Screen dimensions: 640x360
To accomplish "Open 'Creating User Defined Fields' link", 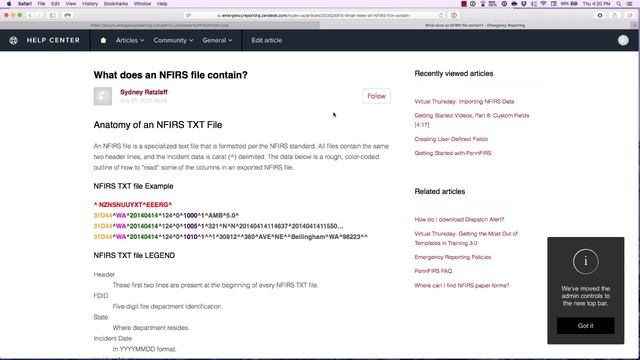I will (x=451, y=139).
